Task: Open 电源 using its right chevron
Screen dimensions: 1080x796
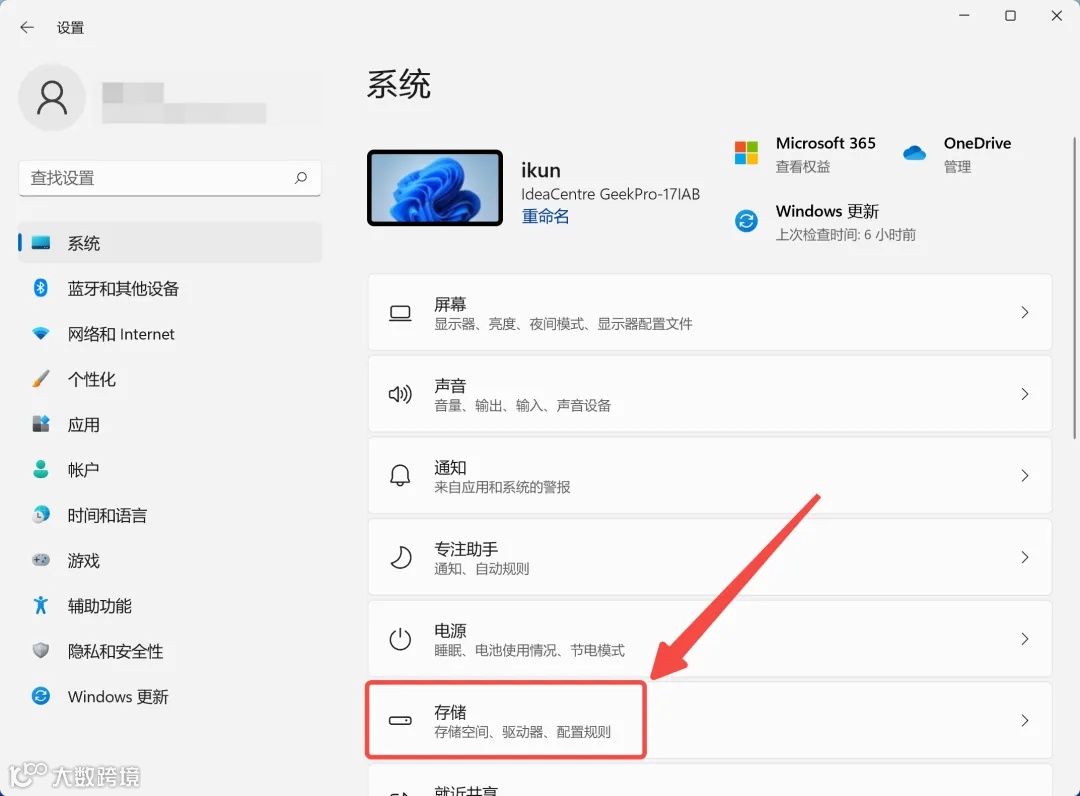Action: click(1025, 639)
